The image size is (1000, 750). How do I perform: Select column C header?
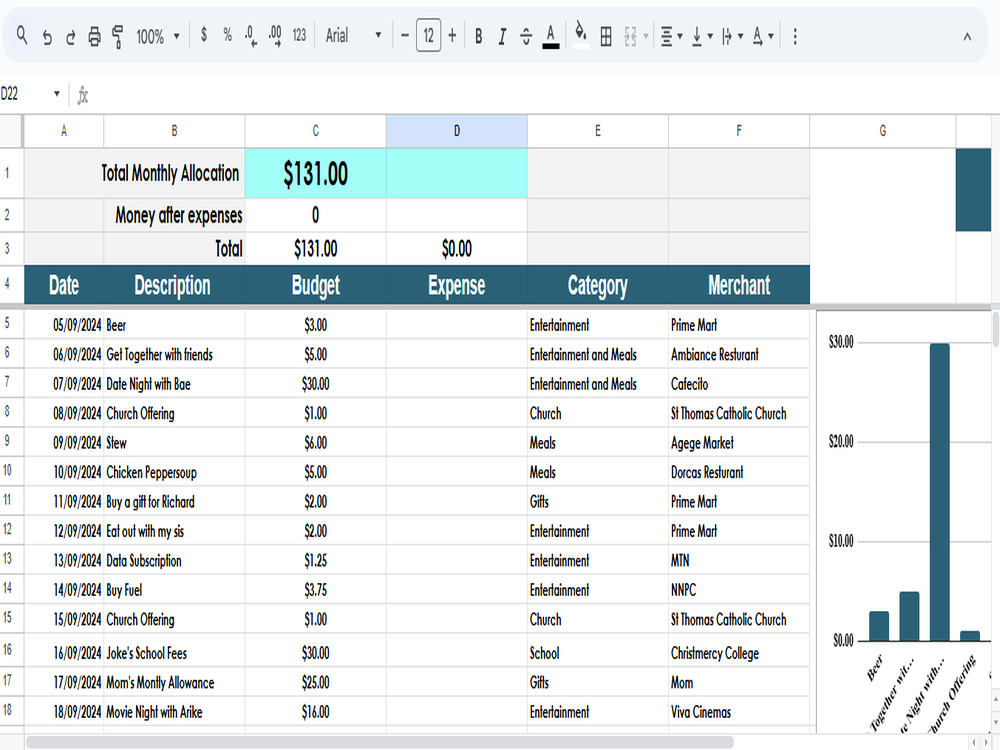point(315,131)
